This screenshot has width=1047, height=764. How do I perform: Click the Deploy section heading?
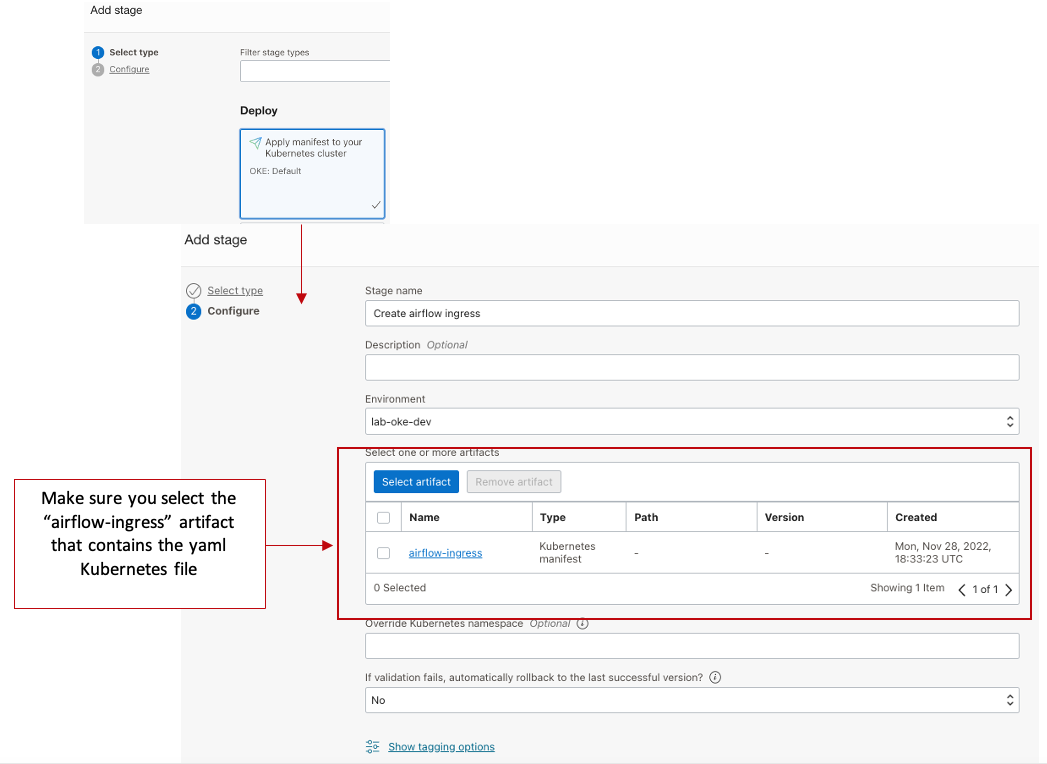(x=258, y=111)
